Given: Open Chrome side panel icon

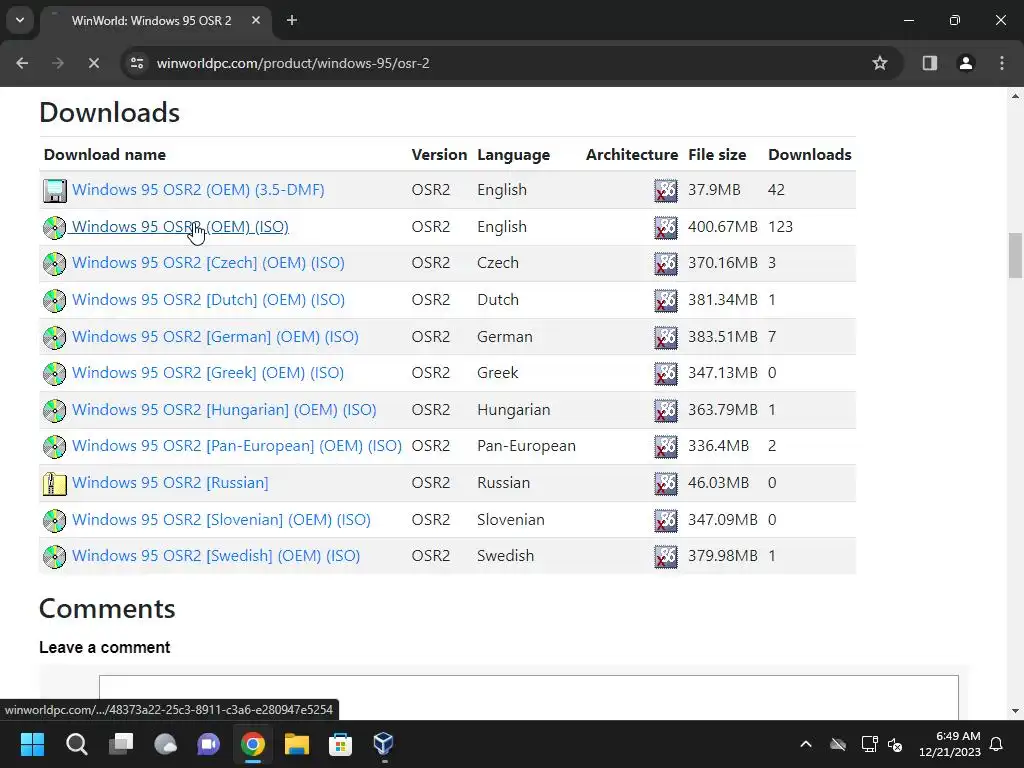Looking at the screenshot, I should 929,63.
